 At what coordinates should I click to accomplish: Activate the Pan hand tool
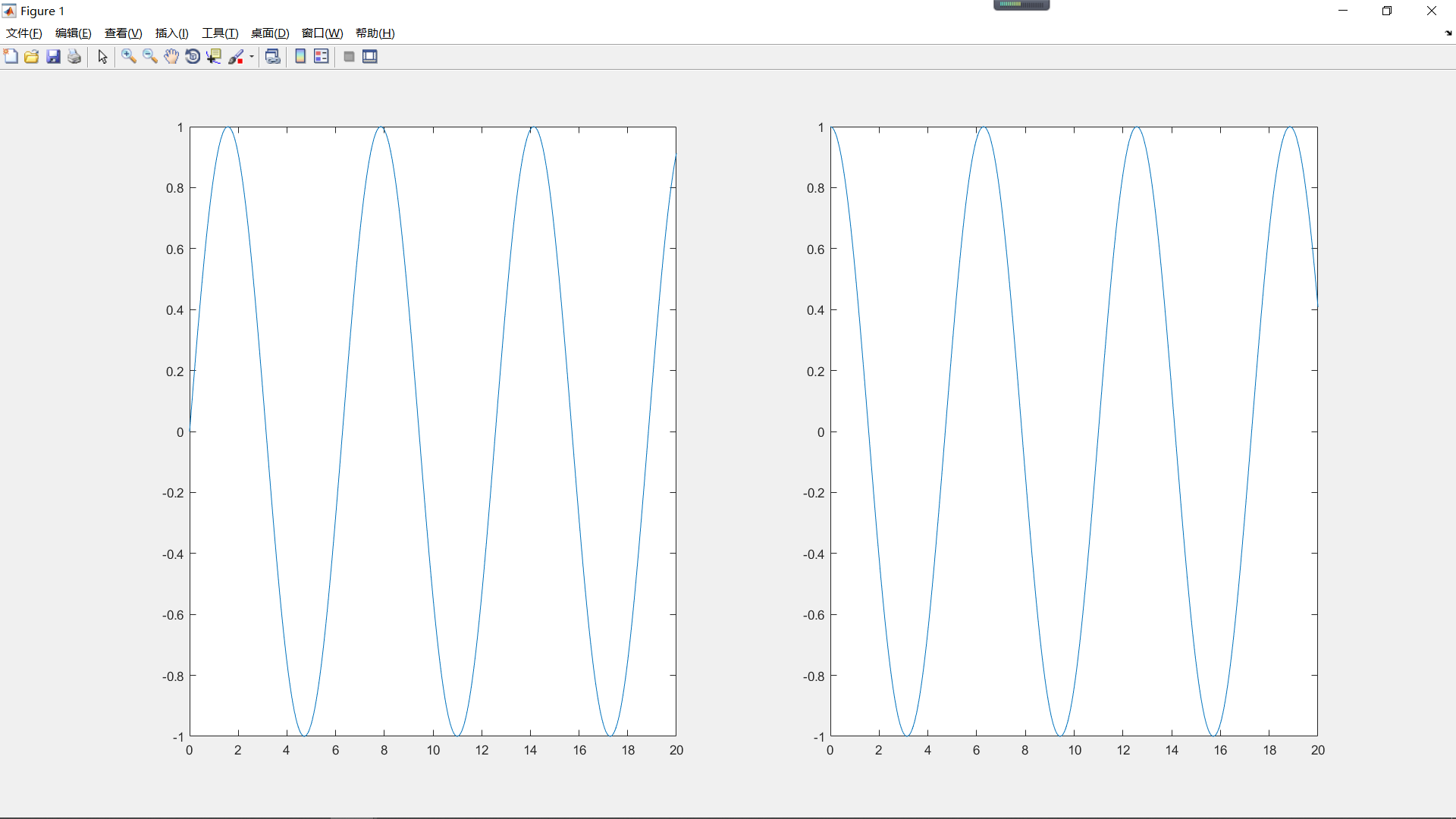pos(171,57)
